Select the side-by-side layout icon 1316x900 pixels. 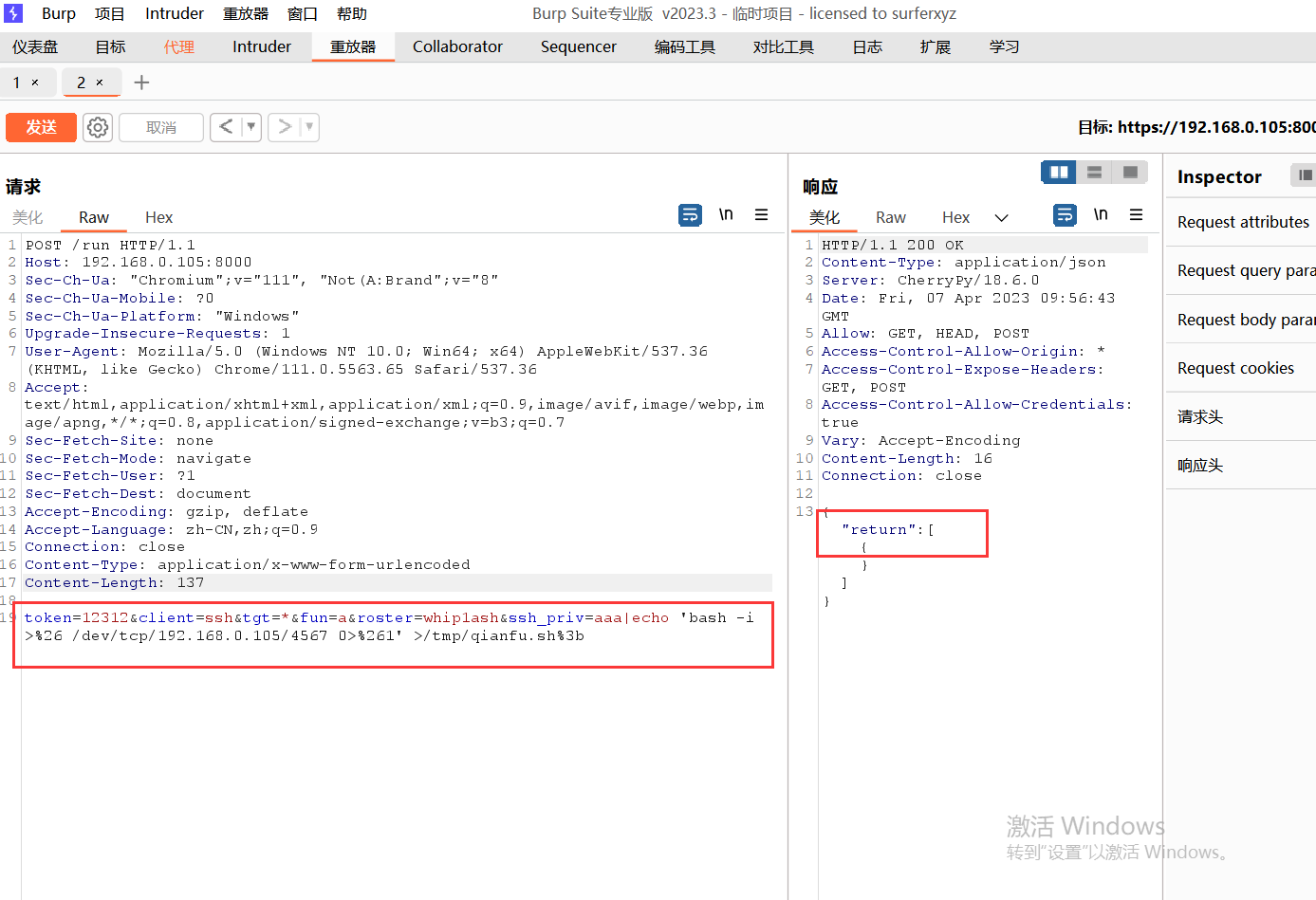(1059, 173)
